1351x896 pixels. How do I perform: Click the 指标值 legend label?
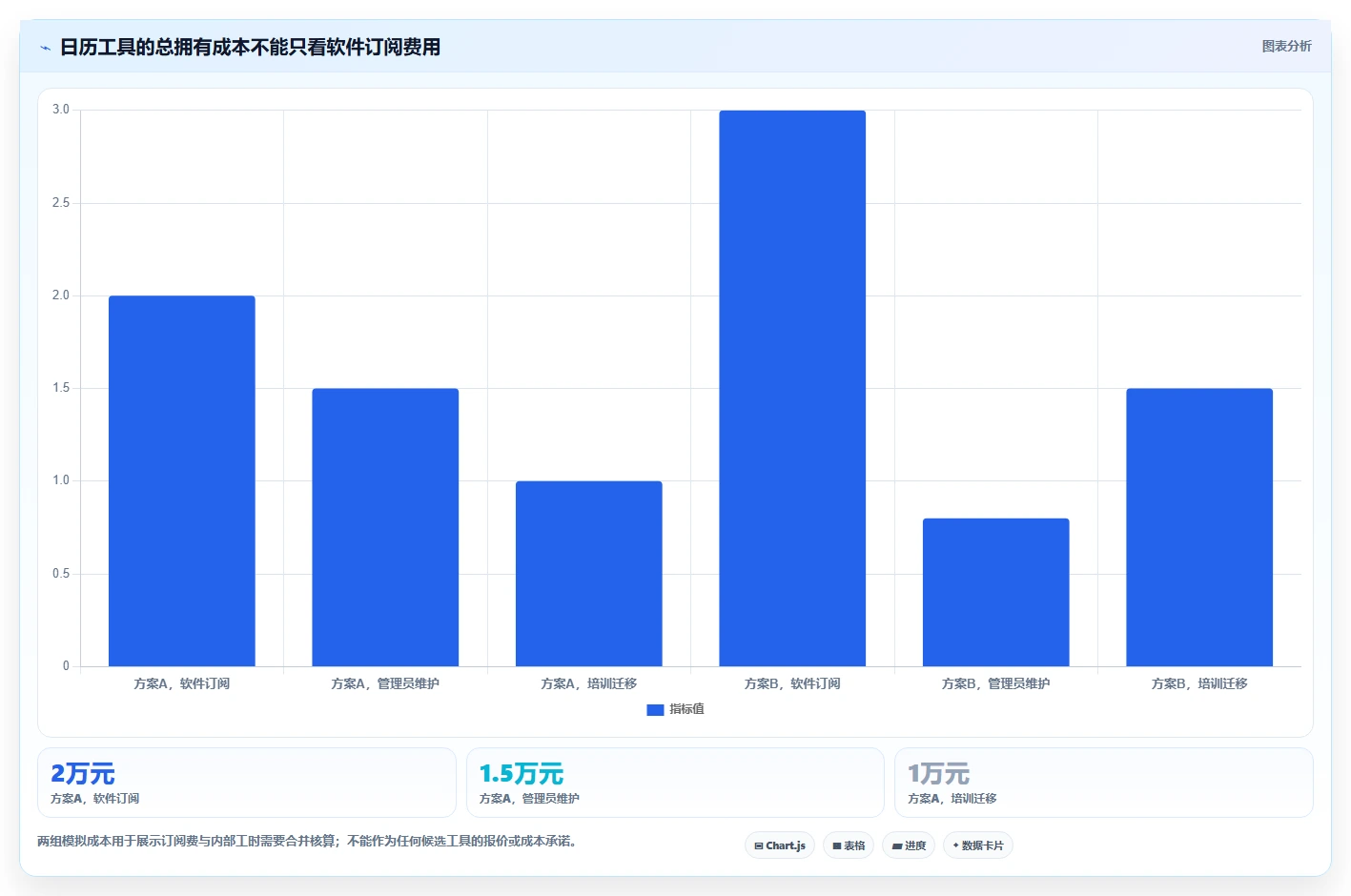click(x=686, y=709)
